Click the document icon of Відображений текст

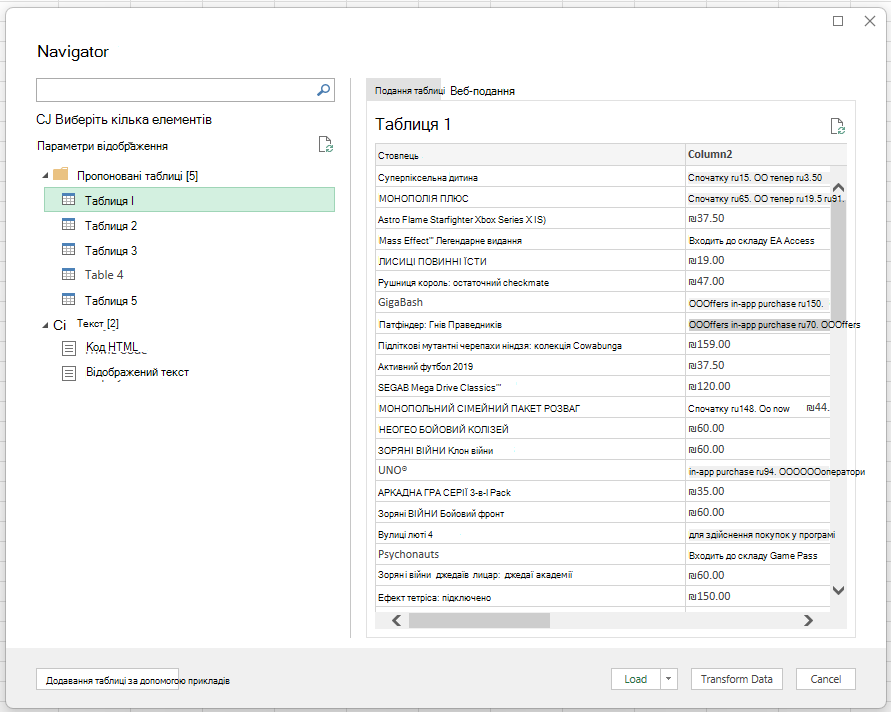pos(69,373)
